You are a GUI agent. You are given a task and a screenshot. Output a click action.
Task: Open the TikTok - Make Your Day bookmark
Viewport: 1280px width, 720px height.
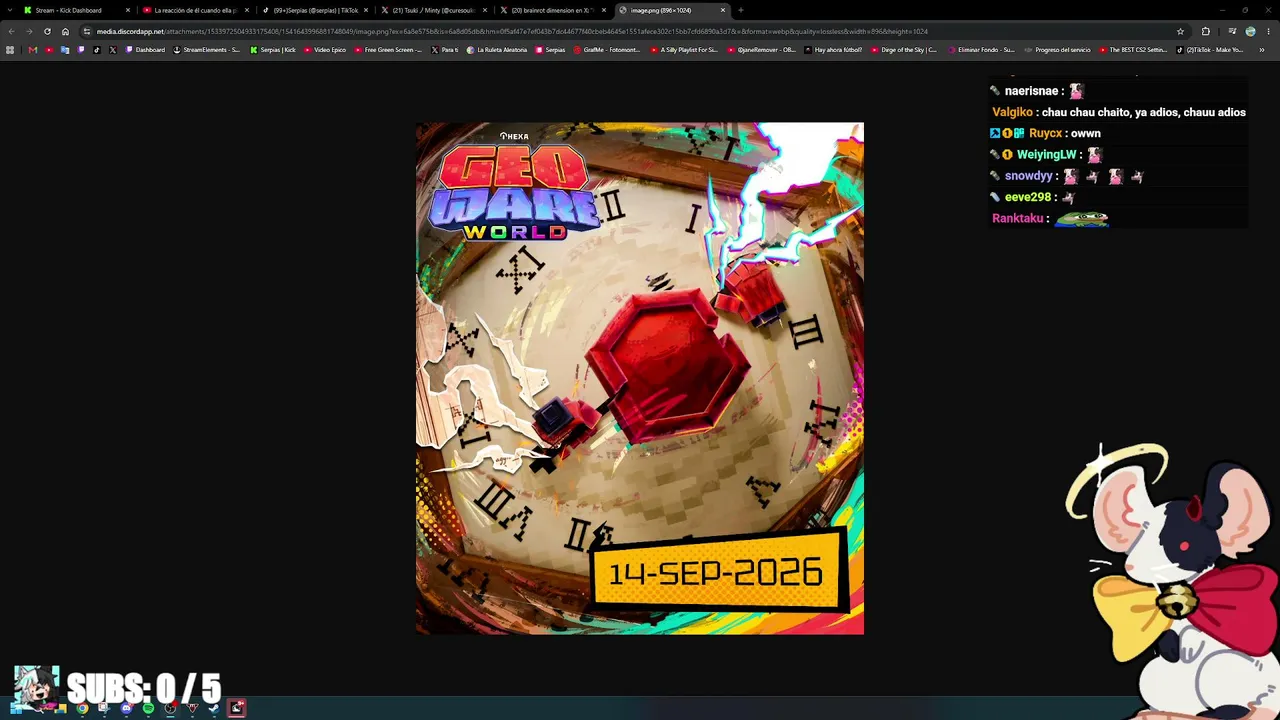tap(1210, 50)
